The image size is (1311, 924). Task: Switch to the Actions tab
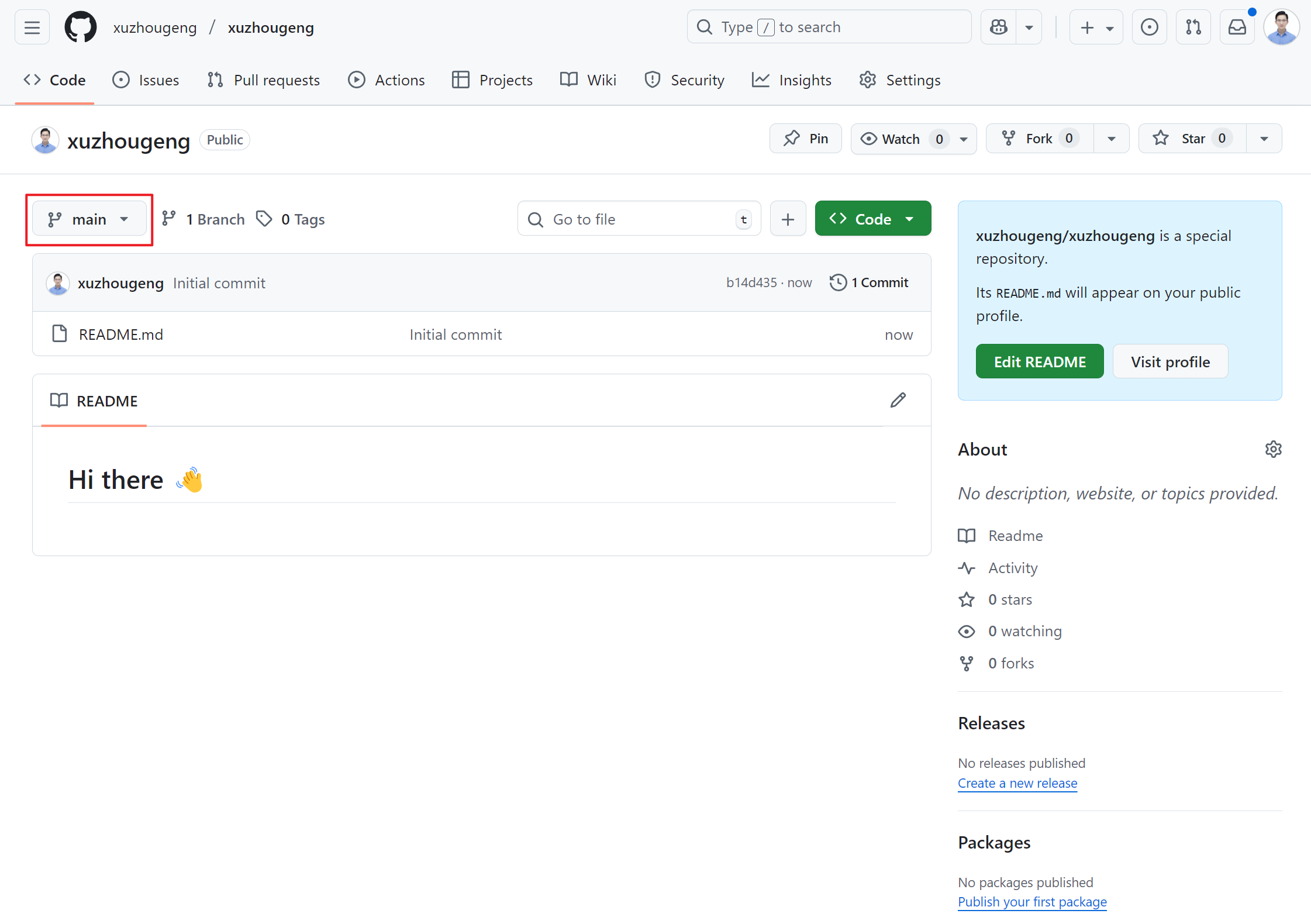point(387,80)
